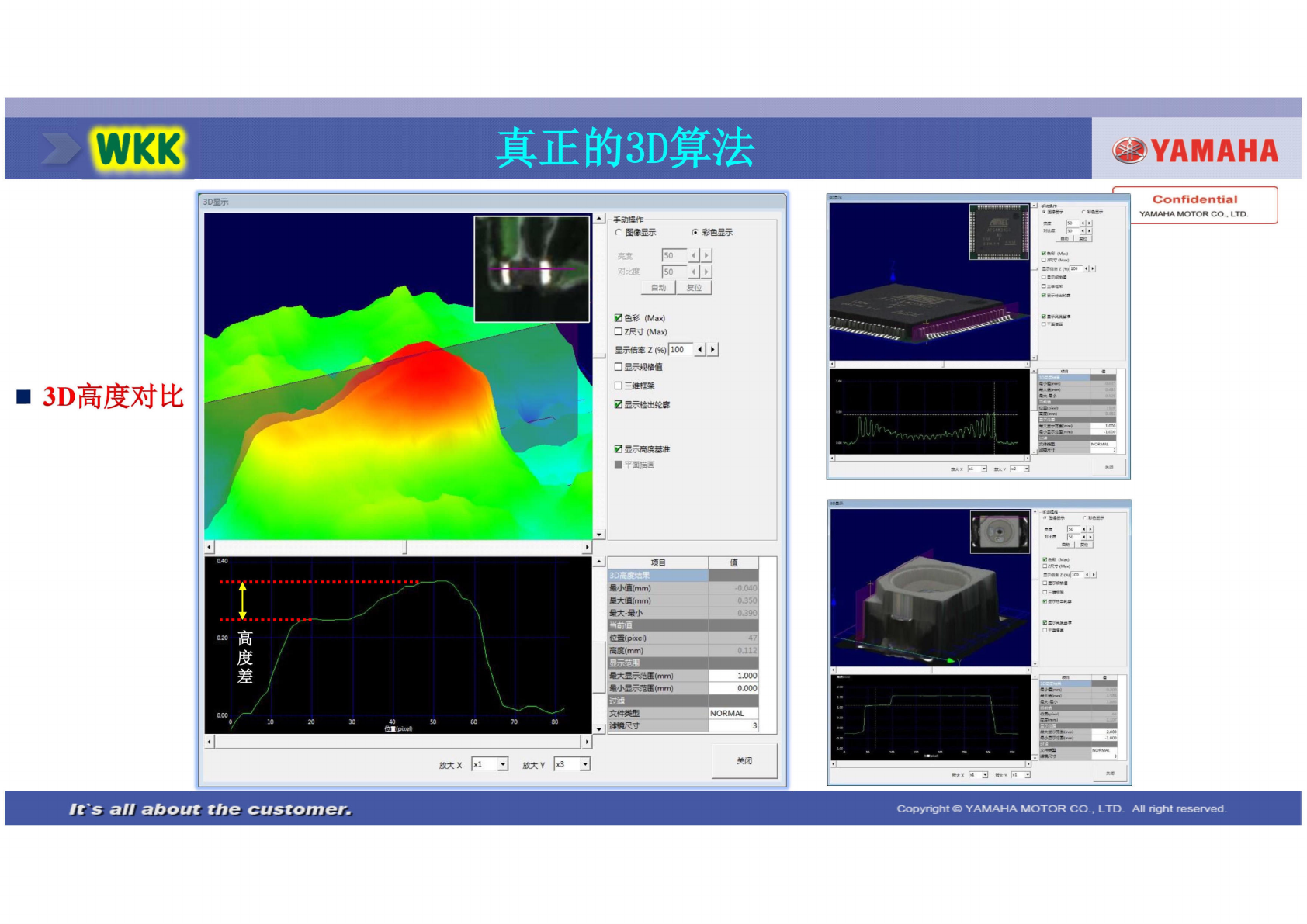Click the 最大显示范围(mm) value 1.000
Viewport: 1307px width, 924px height.
(x=733, y=676)
